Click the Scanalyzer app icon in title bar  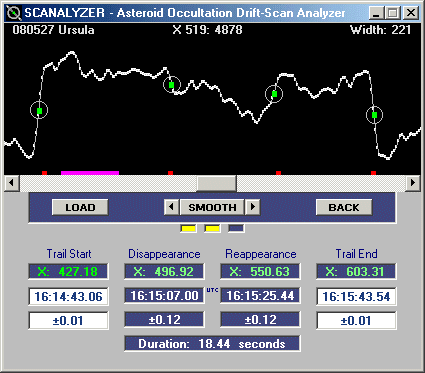14,13
